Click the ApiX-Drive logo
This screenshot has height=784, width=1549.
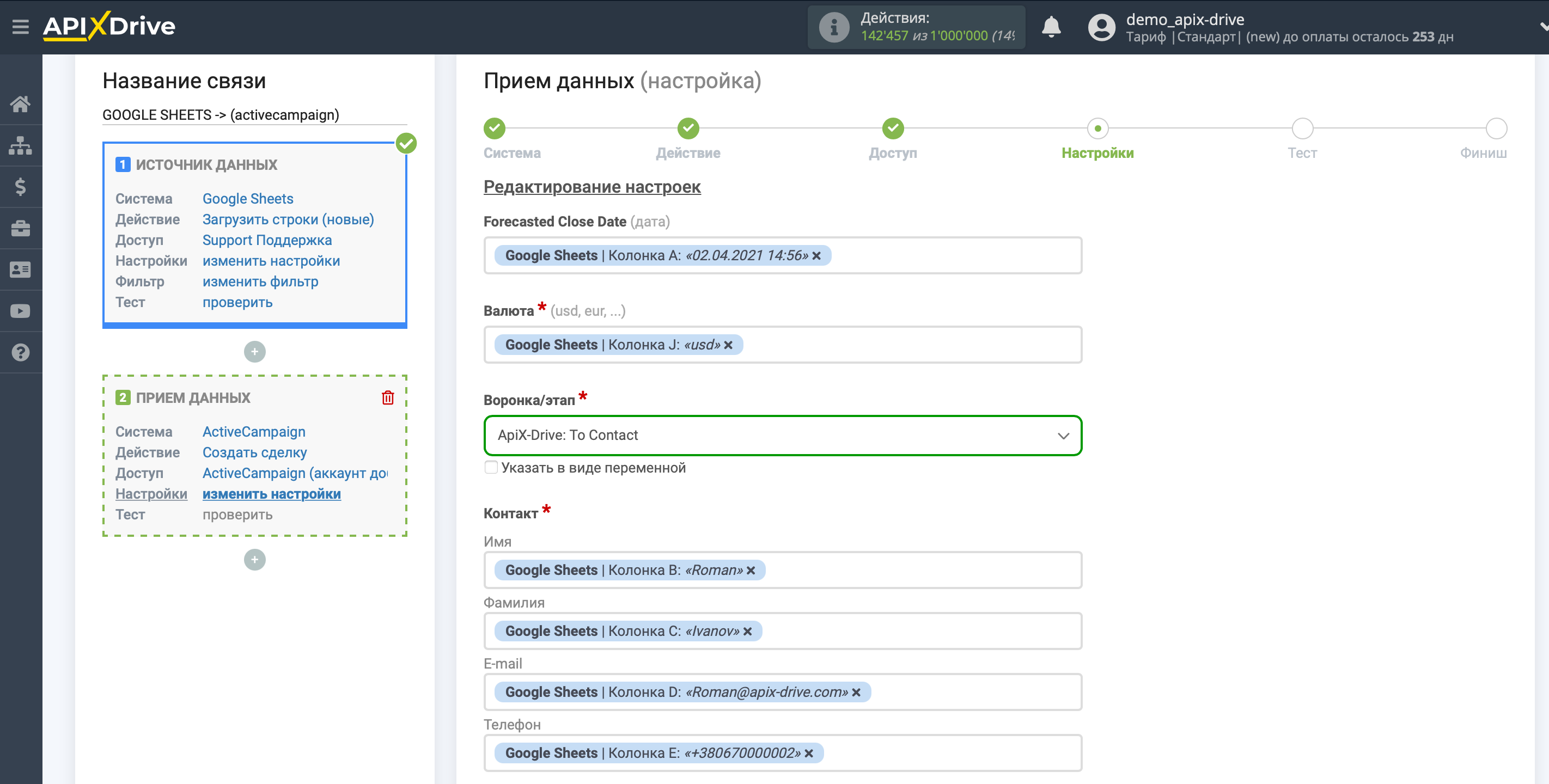[x=109, y=27]
